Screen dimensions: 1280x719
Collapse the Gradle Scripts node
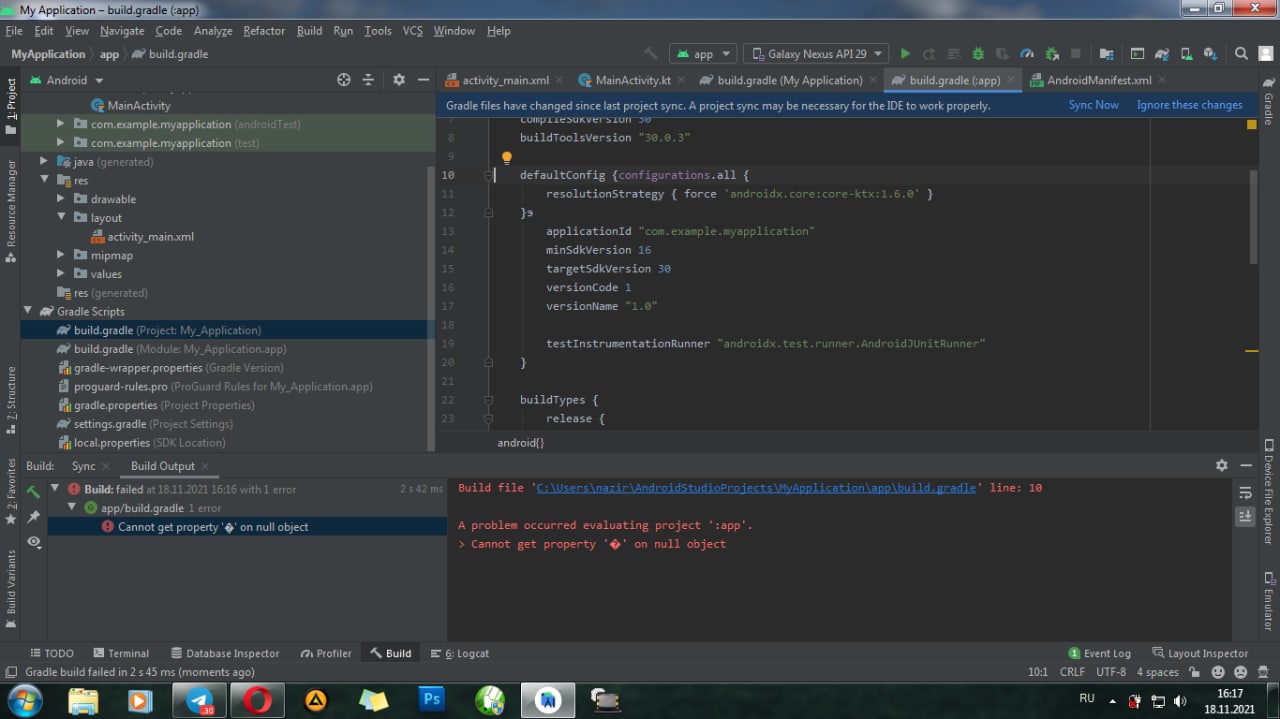(x=28, y=311)
